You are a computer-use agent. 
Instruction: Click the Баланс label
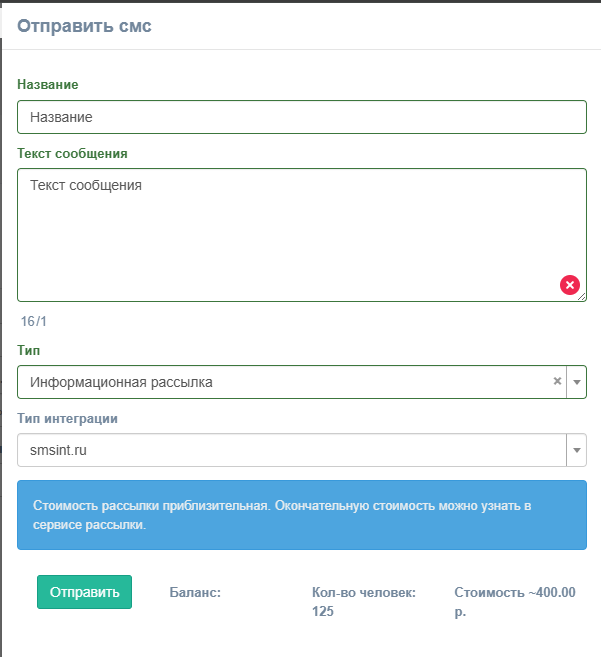[195, 592]
